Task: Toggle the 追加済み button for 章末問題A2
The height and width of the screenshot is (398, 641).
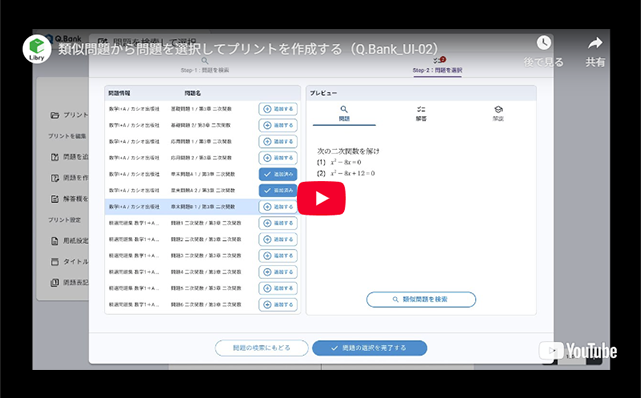Action: [x=278, y=190]
